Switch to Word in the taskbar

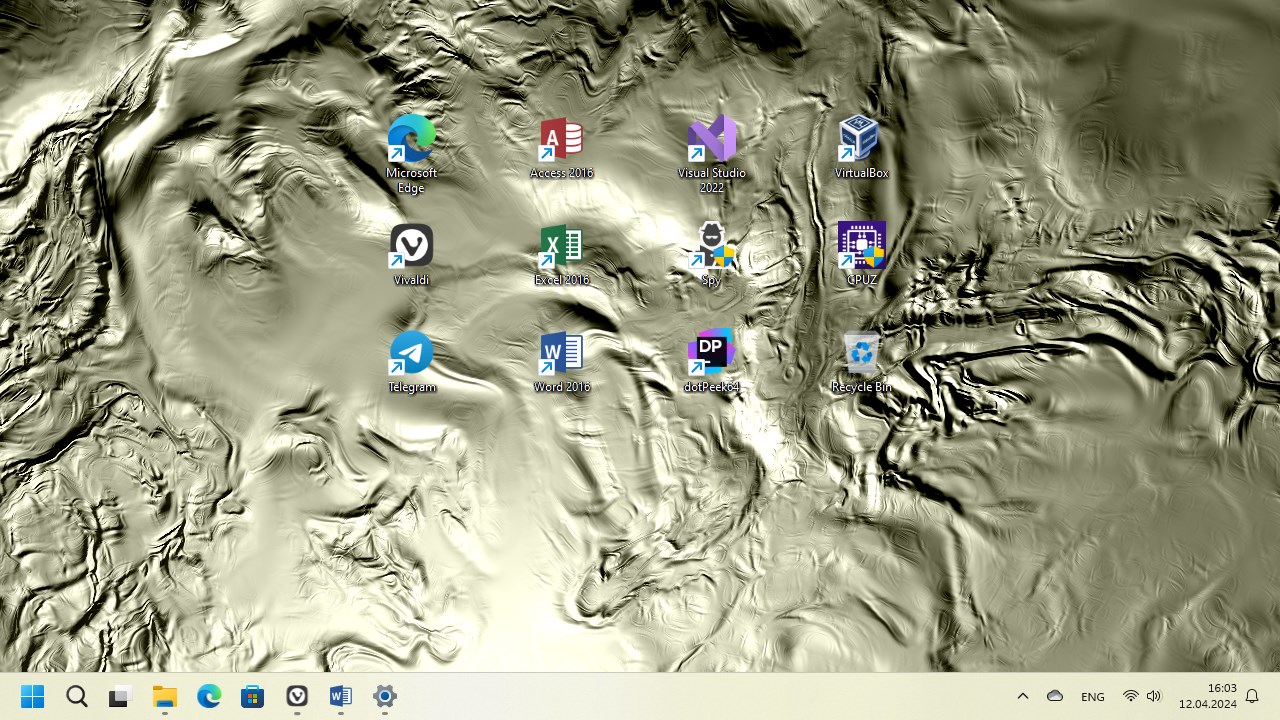(x=341, y=697)
